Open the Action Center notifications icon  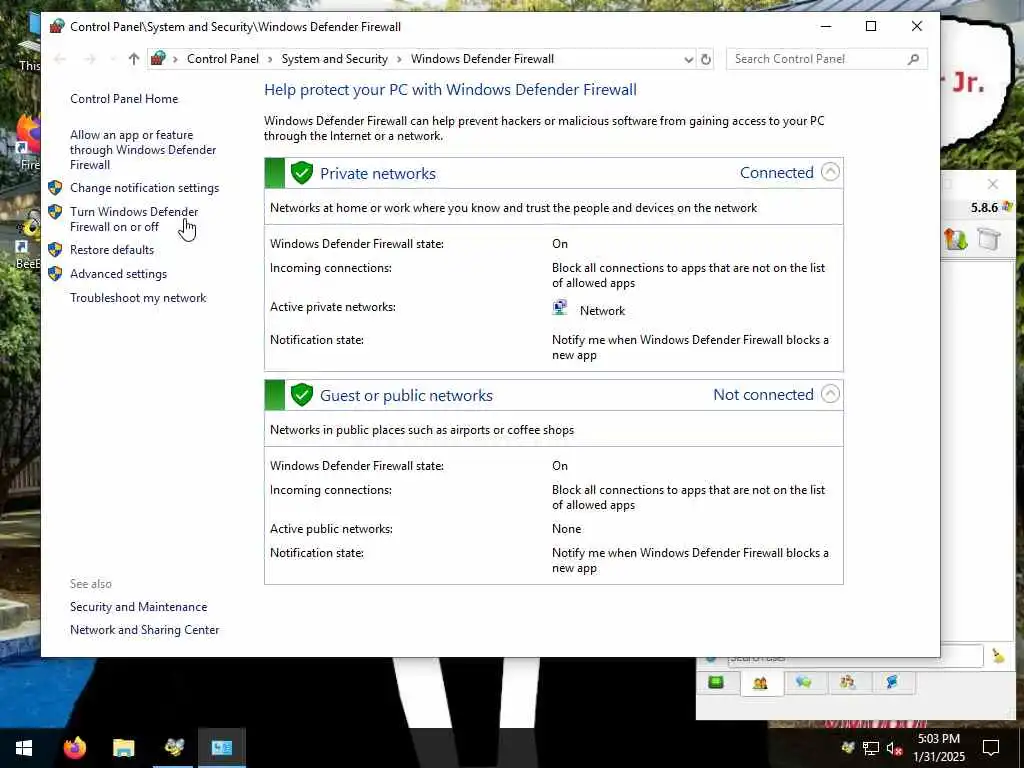pos(991,748)
